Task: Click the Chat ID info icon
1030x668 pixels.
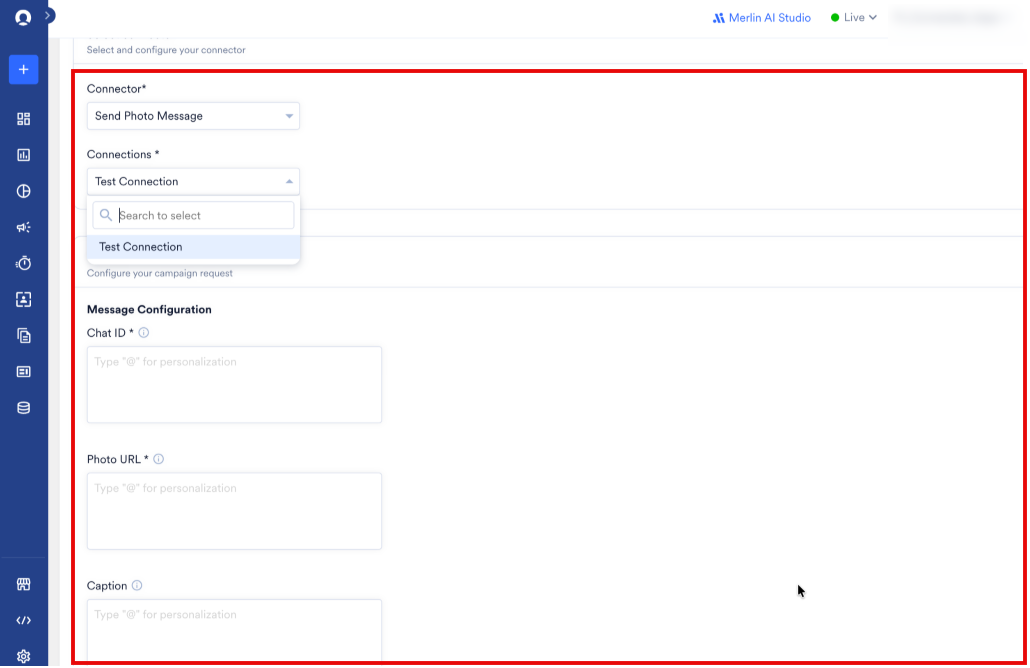Action: 144,333
